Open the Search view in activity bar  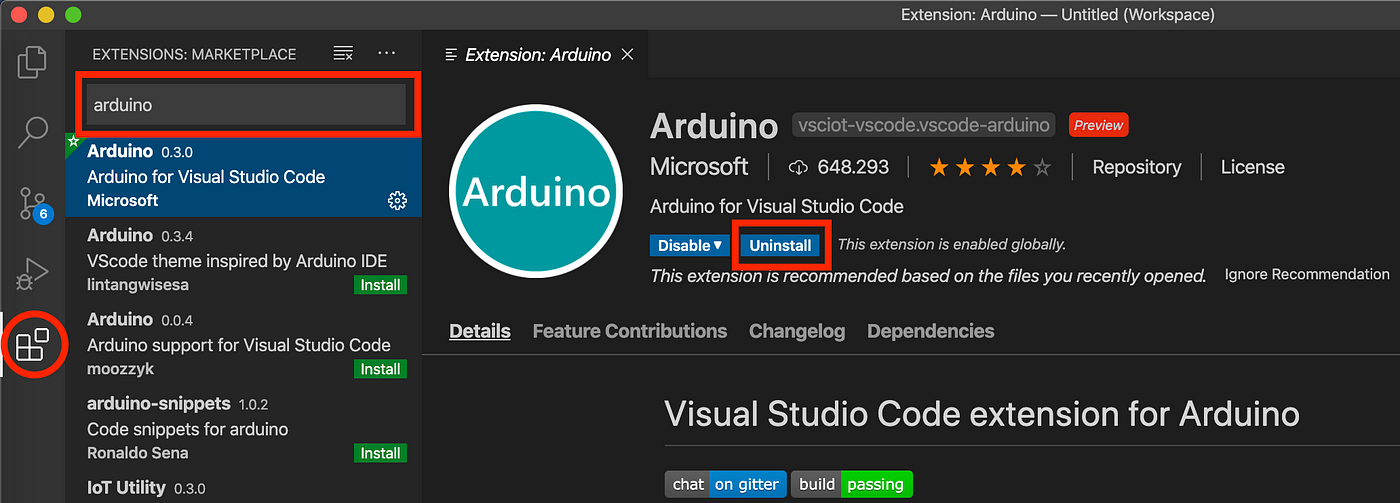(x=32, y=130)
